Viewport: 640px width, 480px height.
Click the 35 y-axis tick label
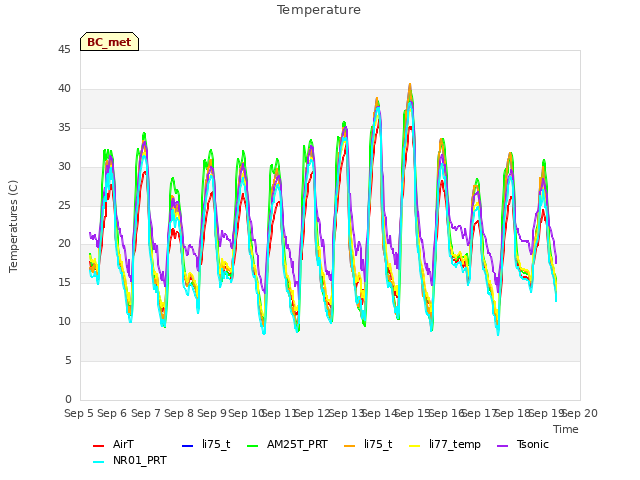pyautogui.click(x=64, y=128)
